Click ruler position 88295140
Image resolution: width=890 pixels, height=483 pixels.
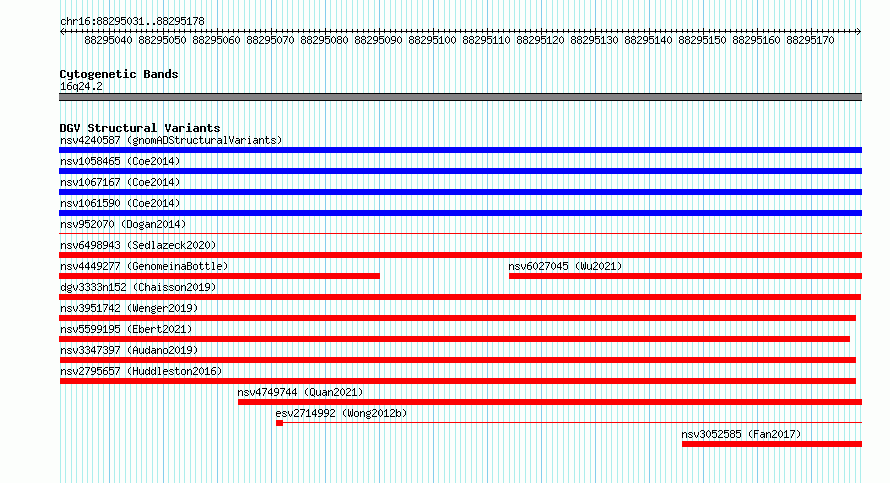click(648, 40)
